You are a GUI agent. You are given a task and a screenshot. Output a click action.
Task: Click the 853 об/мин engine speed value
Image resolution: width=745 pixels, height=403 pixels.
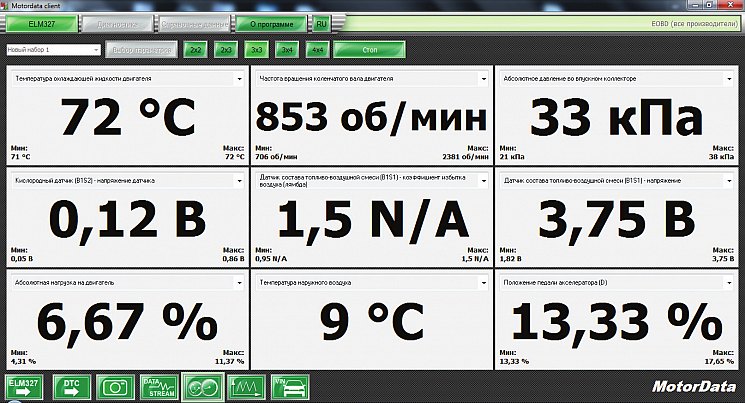click(x=372, y=117)
